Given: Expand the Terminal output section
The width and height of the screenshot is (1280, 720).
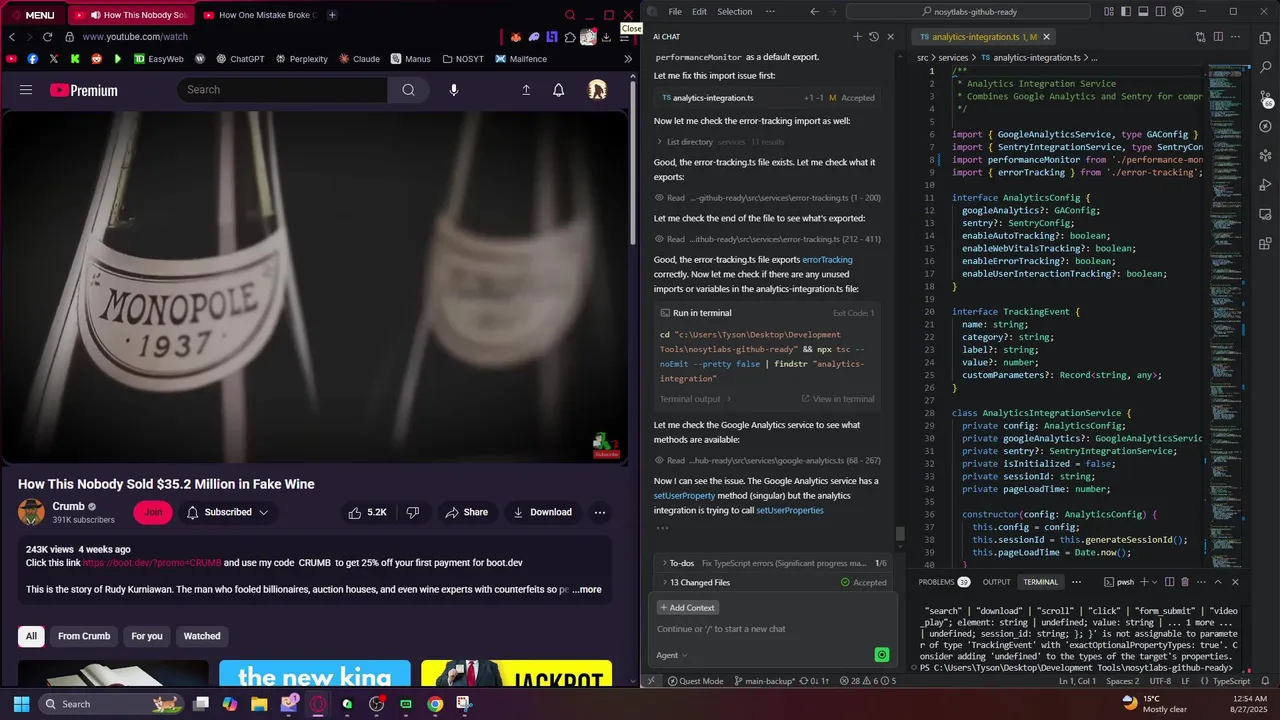Looking at the screenshot, I should point(696,399).
